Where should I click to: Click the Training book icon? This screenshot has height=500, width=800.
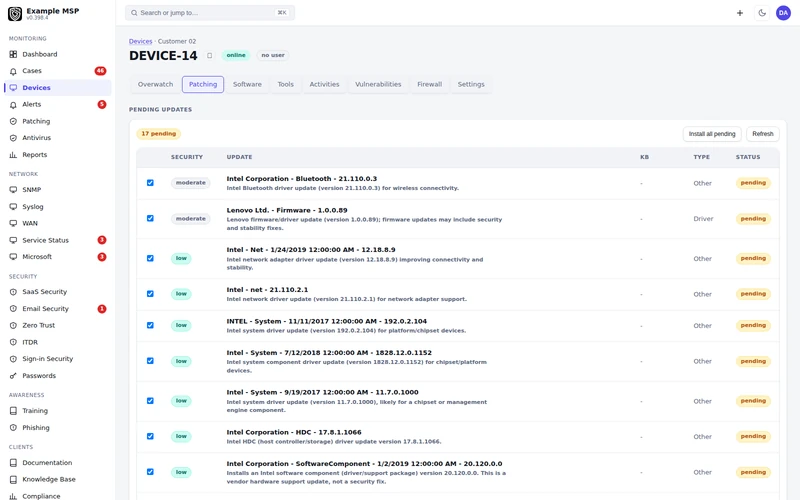(13, 411)
